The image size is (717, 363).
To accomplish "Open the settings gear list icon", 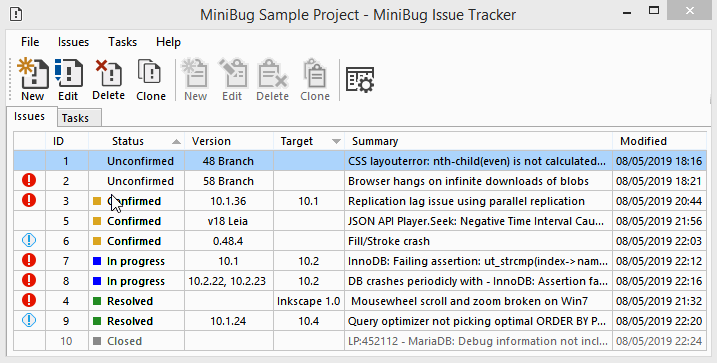I will 360,80.
